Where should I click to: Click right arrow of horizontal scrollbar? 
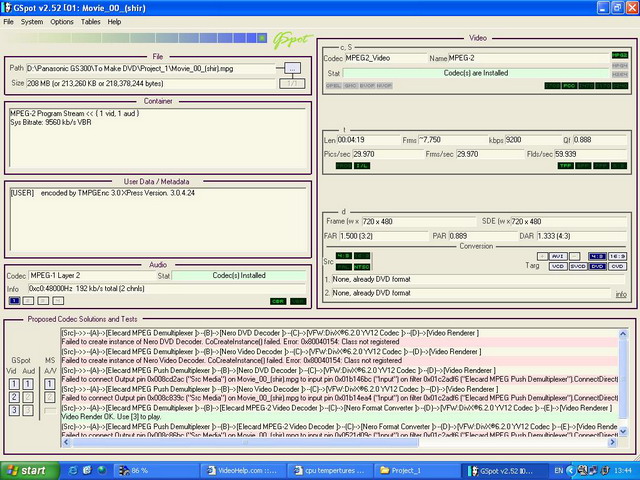click(612, 442)
